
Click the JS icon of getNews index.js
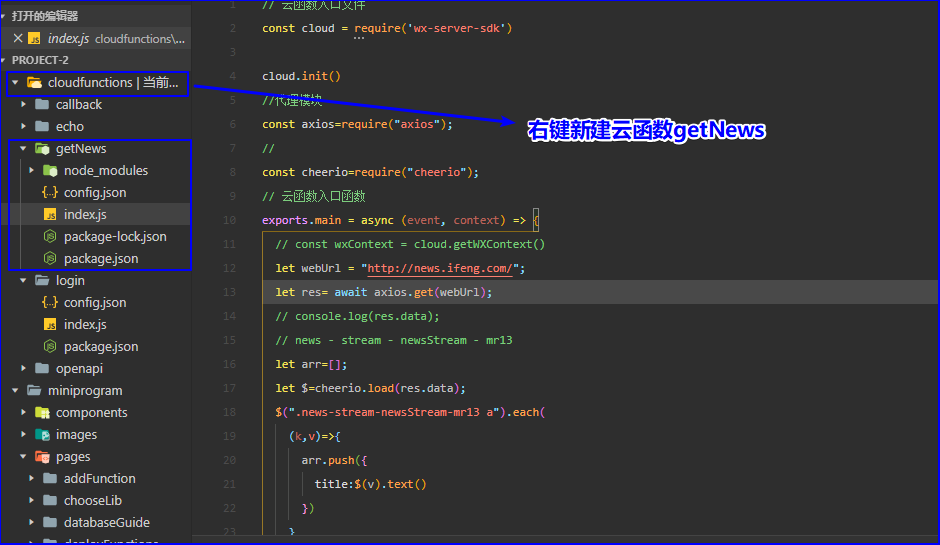50,215
